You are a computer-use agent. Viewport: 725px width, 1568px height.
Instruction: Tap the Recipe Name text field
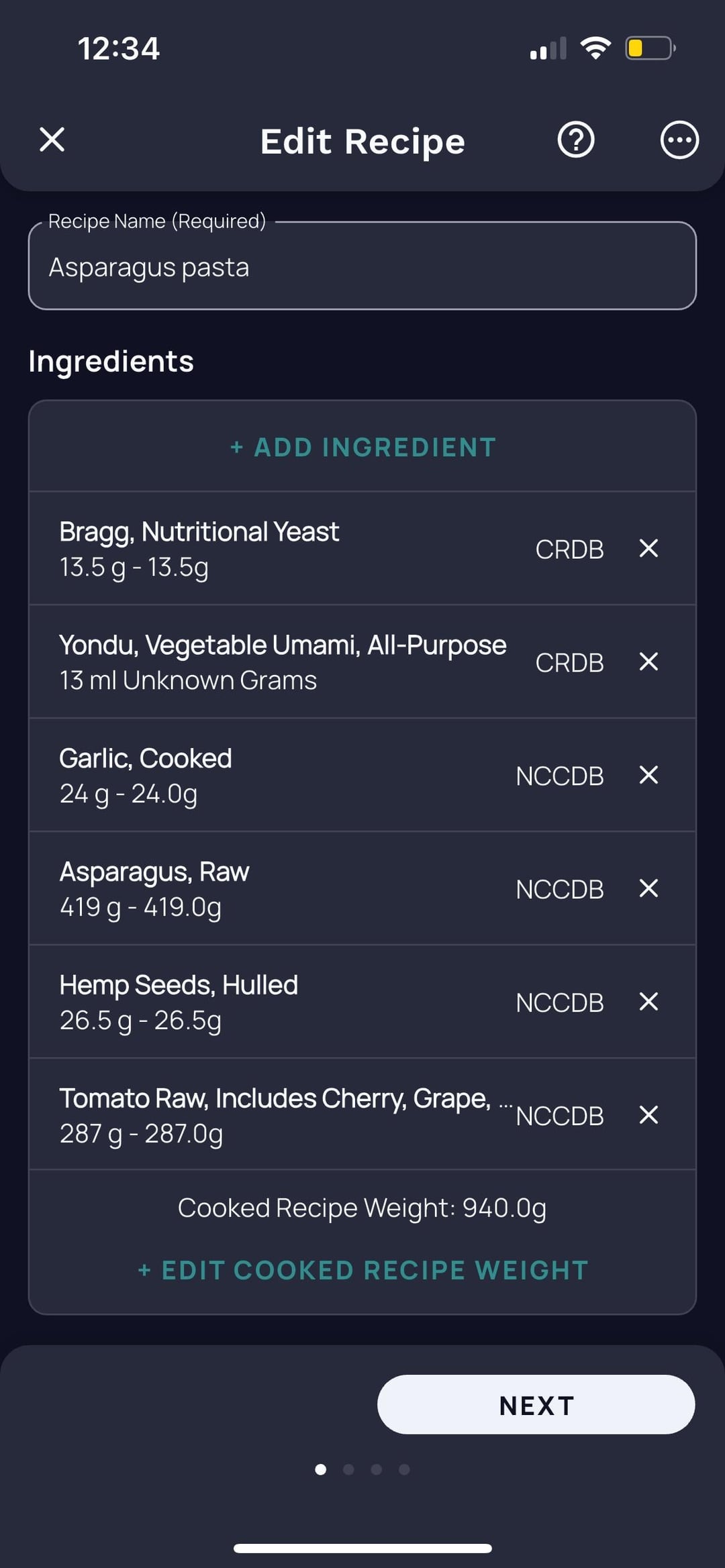click(x=362, y=266)
